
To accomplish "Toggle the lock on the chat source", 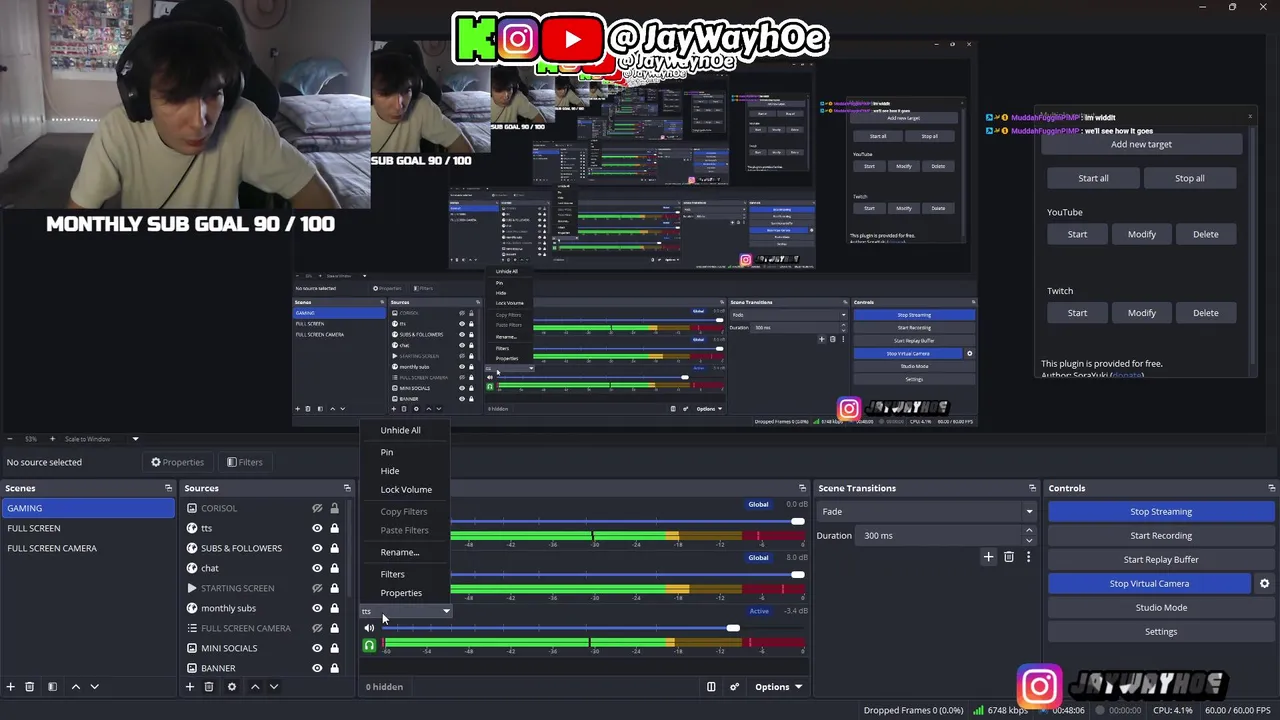I will (334, 568).
